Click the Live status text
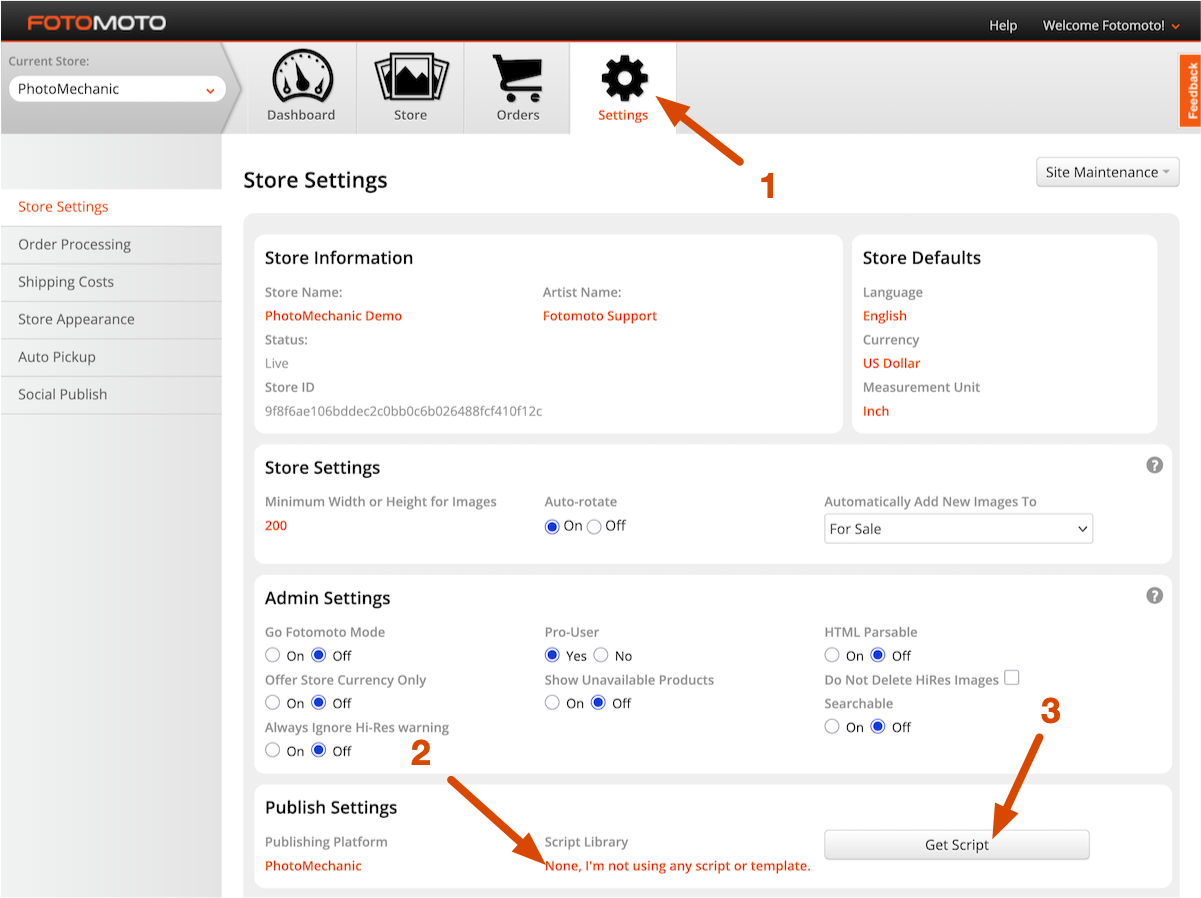The height and width of the screenshot is (898, 1201). pyautogui.click(x=277, y=364)
